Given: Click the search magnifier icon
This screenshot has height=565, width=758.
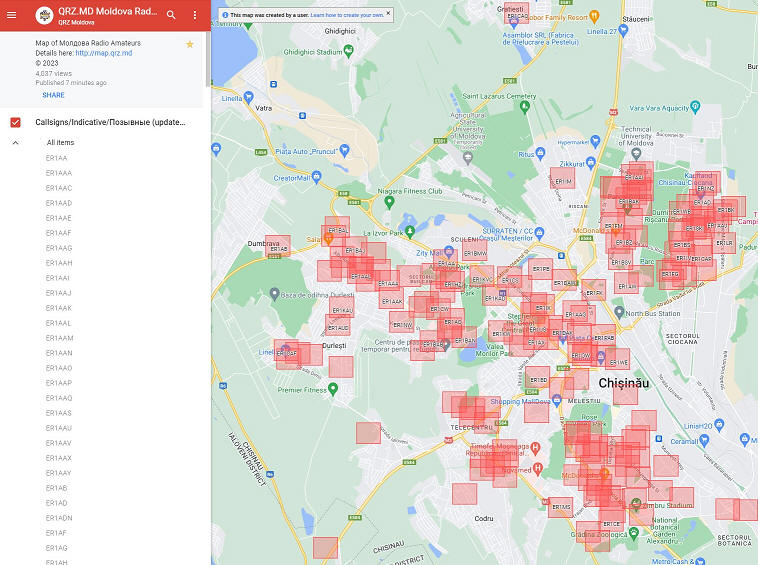Looking at the screenshot, I should (x=171, y=15).
